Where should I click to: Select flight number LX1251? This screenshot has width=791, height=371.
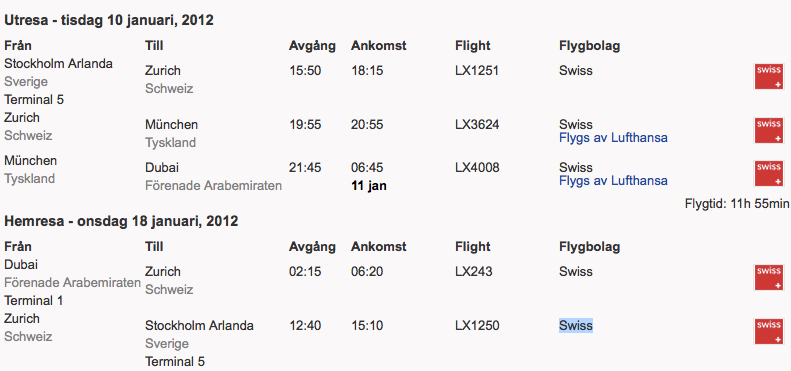(477, 70)
